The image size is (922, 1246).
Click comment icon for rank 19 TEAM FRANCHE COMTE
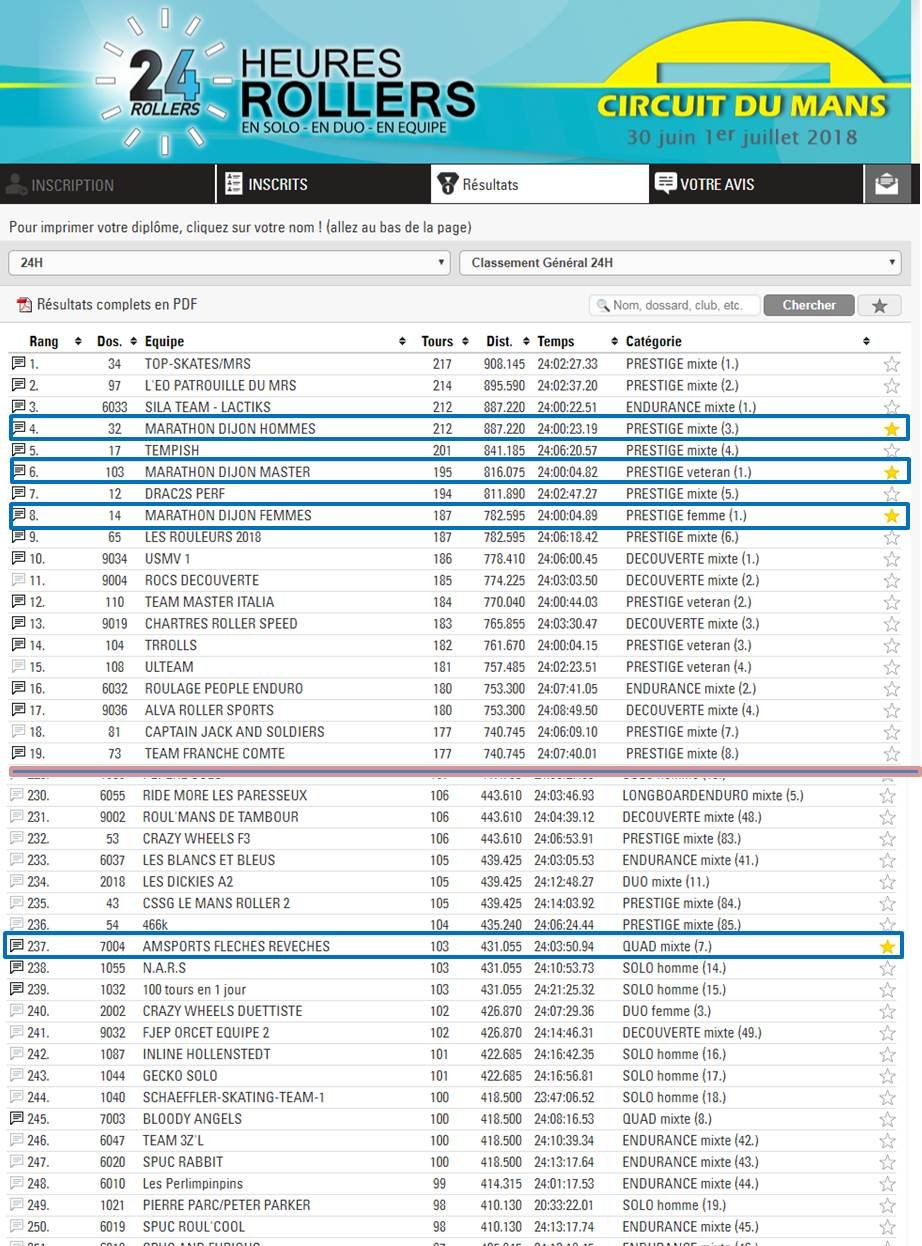tap(18, 753)
